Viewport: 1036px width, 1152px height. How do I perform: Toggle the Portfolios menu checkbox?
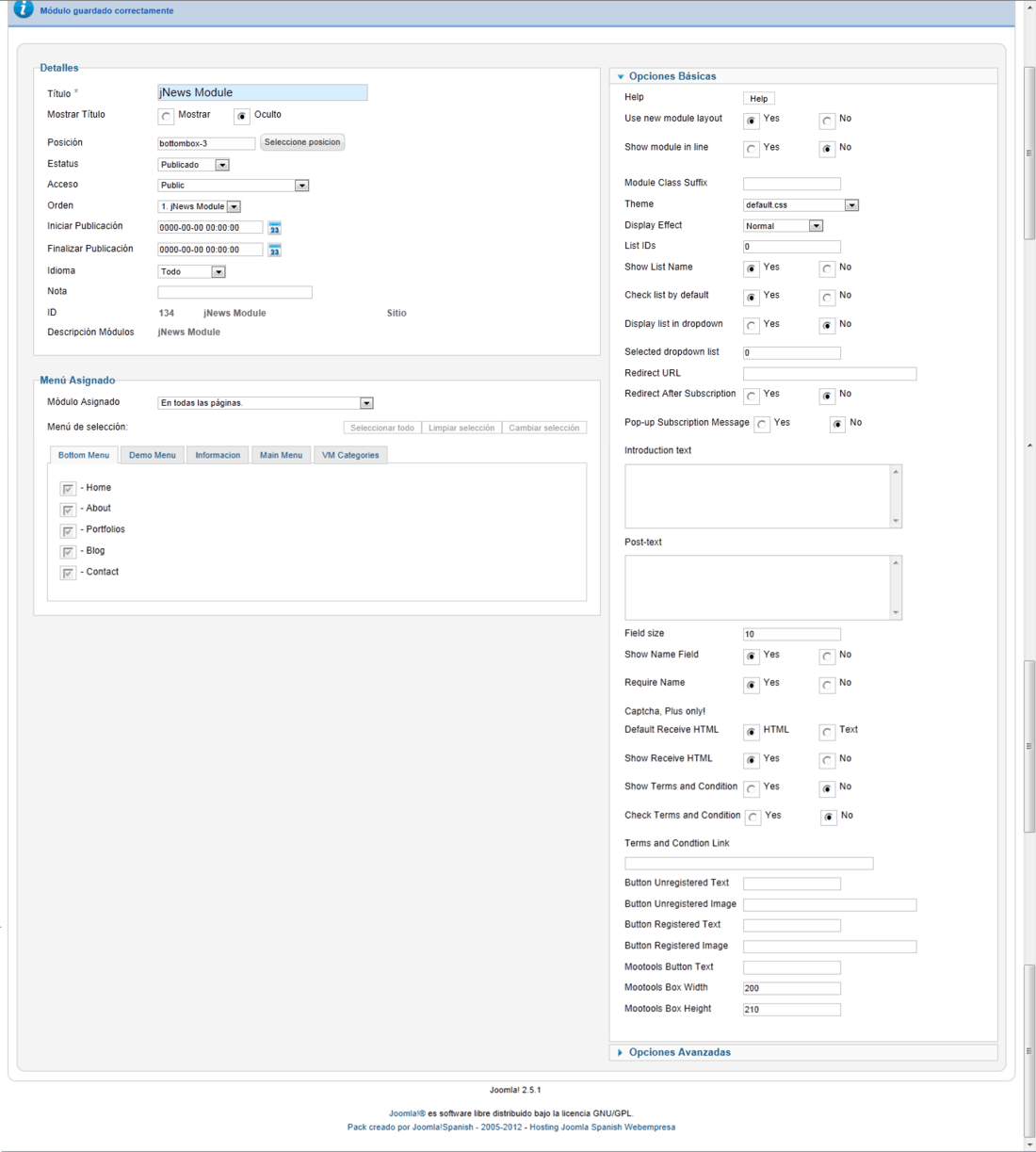coord(68,531)
